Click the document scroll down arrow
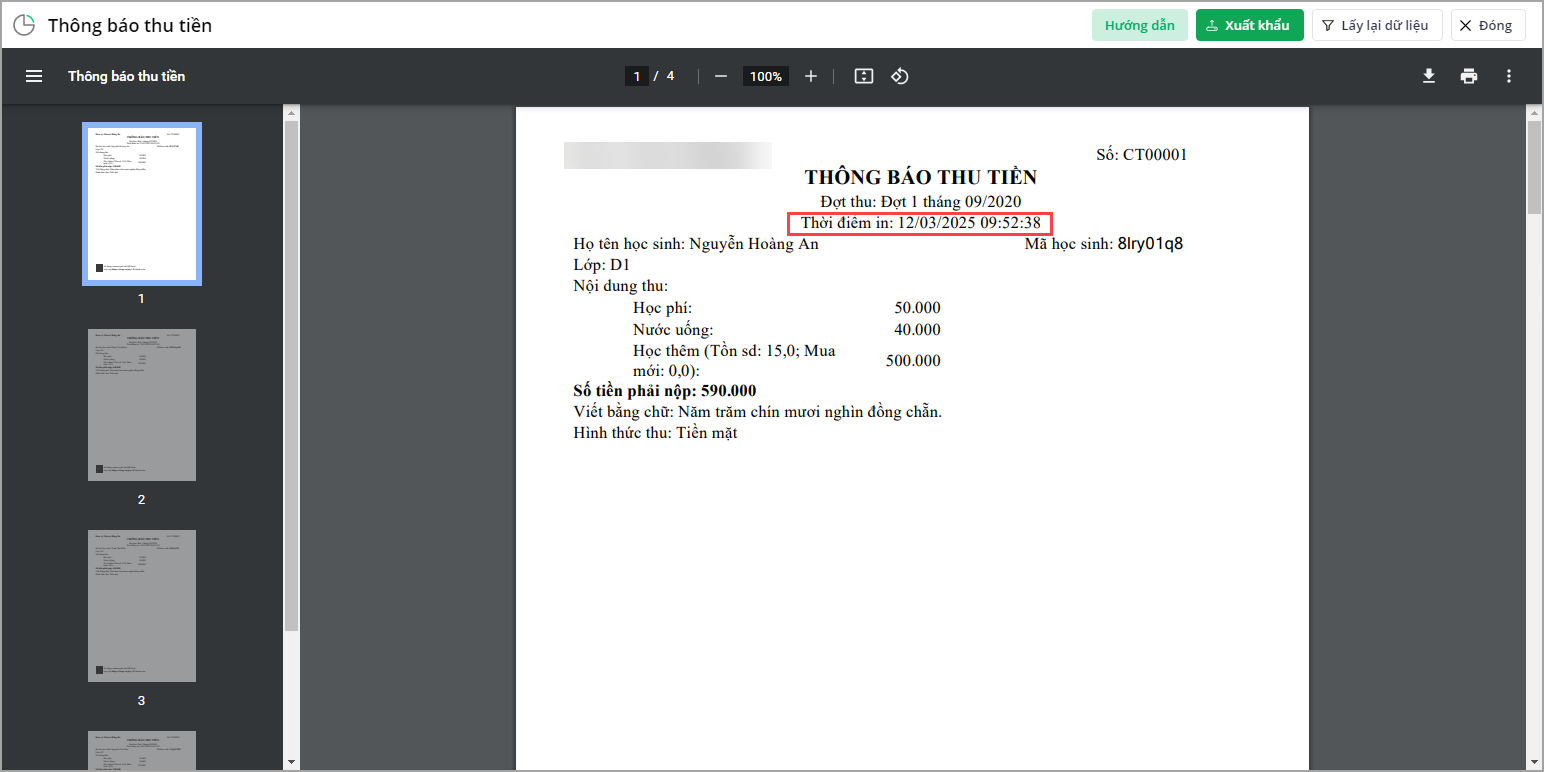The height and width of the screenshot is (772, 1544). (1535, 762)
